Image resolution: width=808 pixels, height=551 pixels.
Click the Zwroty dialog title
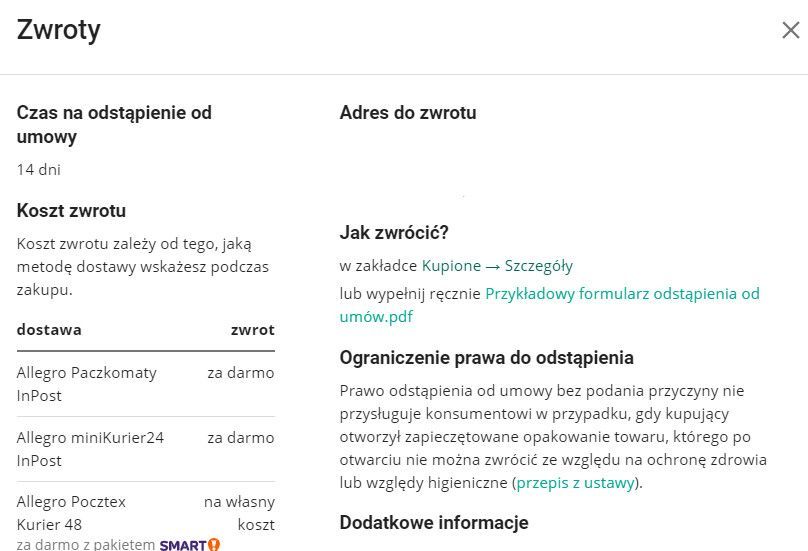click(59, 30)
